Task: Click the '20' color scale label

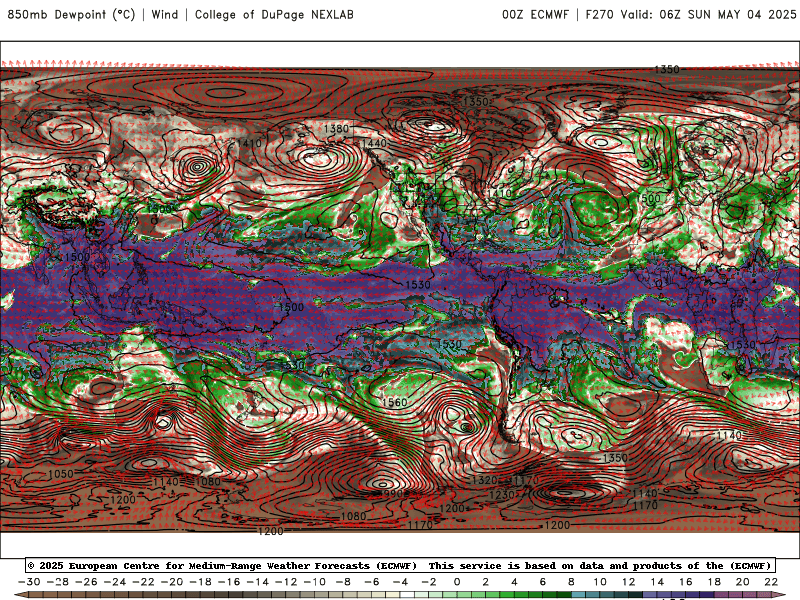Action: pyautogui.click(x=743, y=582)
